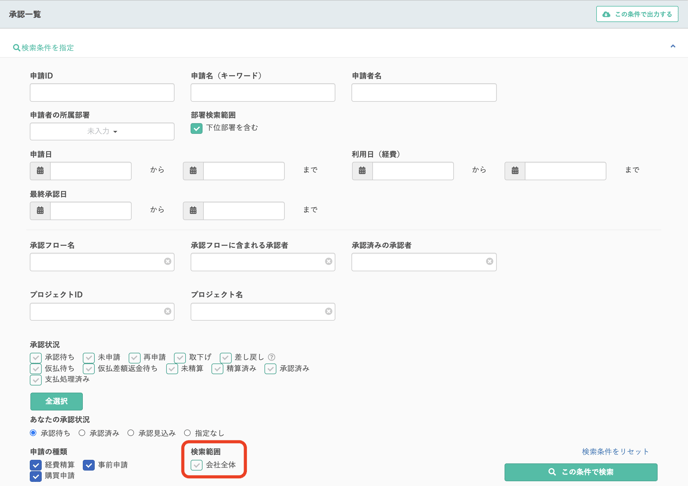This screenshot has width=688, height=486.
Task: Uncheck the 購買申請 checkbox
Action: point(36,476)
